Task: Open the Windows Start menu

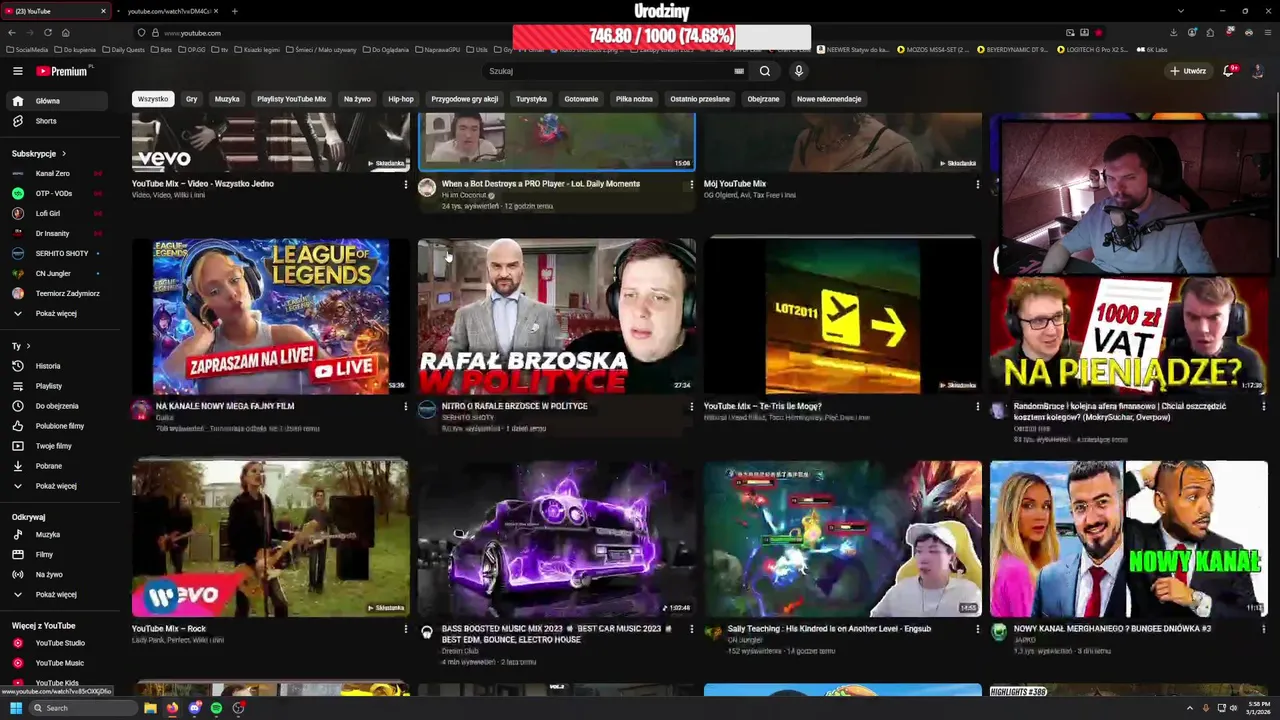Action: click(16, 708)
